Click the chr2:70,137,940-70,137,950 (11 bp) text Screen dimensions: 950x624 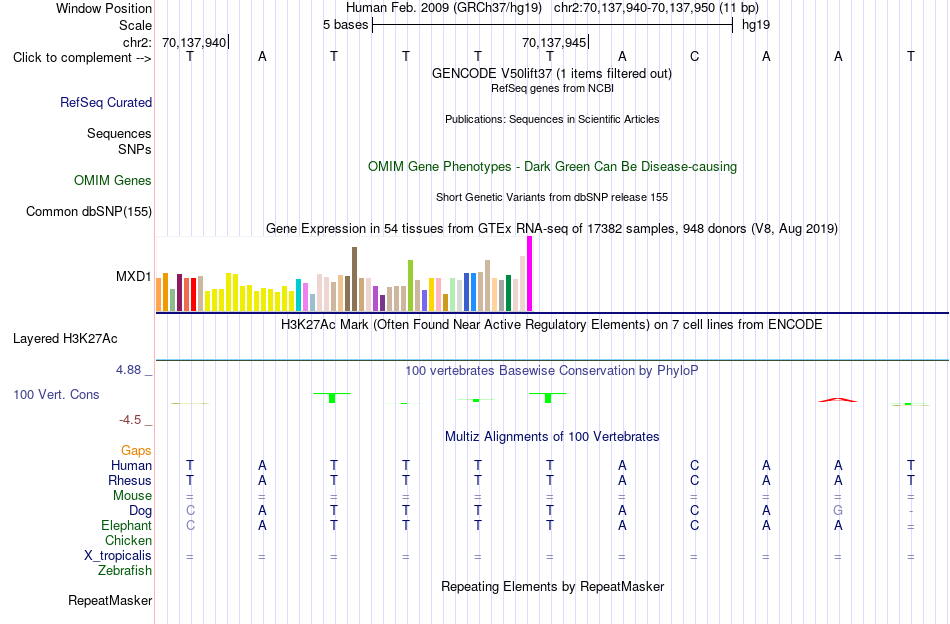click(656, 8)
